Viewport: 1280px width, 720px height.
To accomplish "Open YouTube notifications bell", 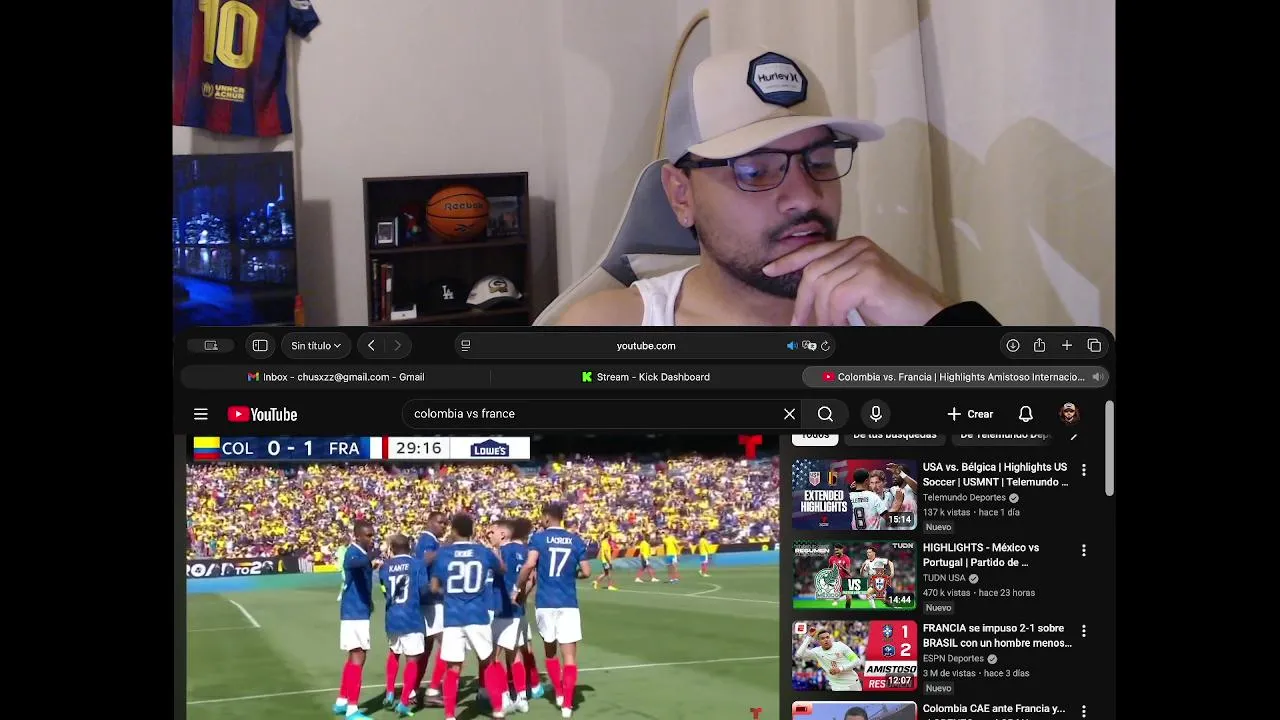I will (x=1025, y=414).
